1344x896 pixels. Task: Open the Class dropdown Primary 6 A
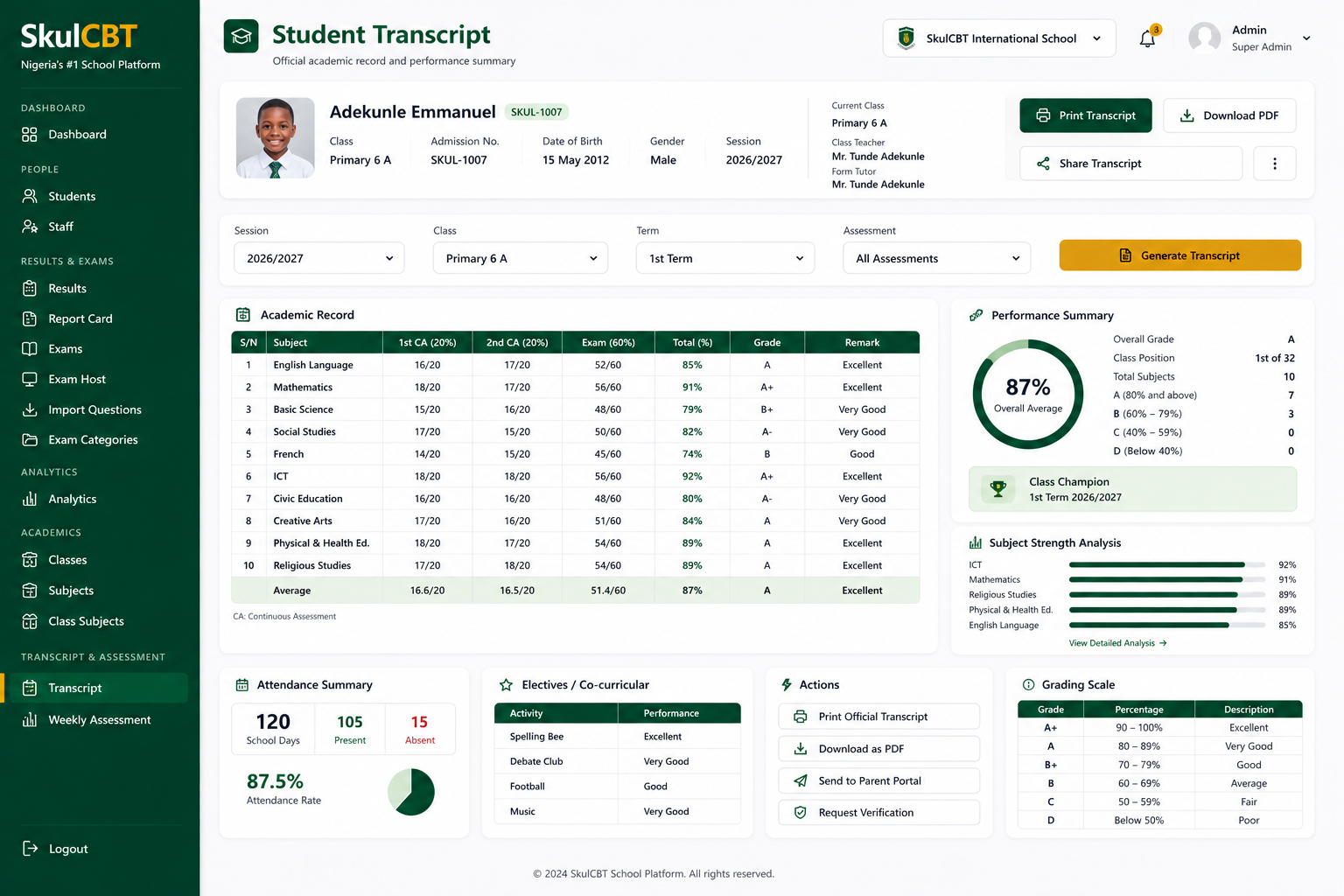[521, 258]
